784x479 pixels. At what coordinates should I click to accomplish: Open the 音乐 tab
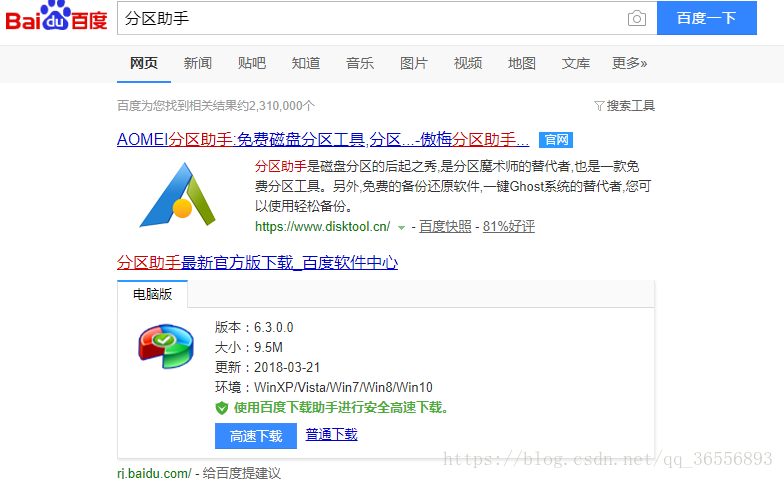coord(360,63)
